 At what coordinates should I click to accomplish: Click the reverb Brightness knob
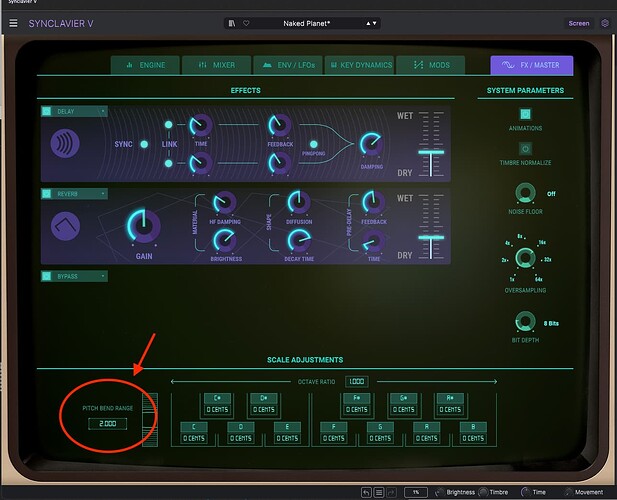click(225, 240)
